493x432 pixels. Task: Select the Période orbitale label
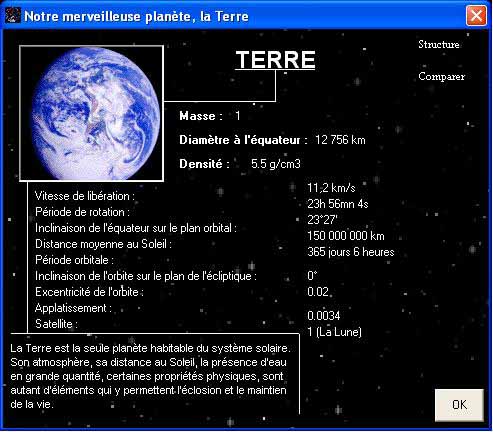coord(74,260)
